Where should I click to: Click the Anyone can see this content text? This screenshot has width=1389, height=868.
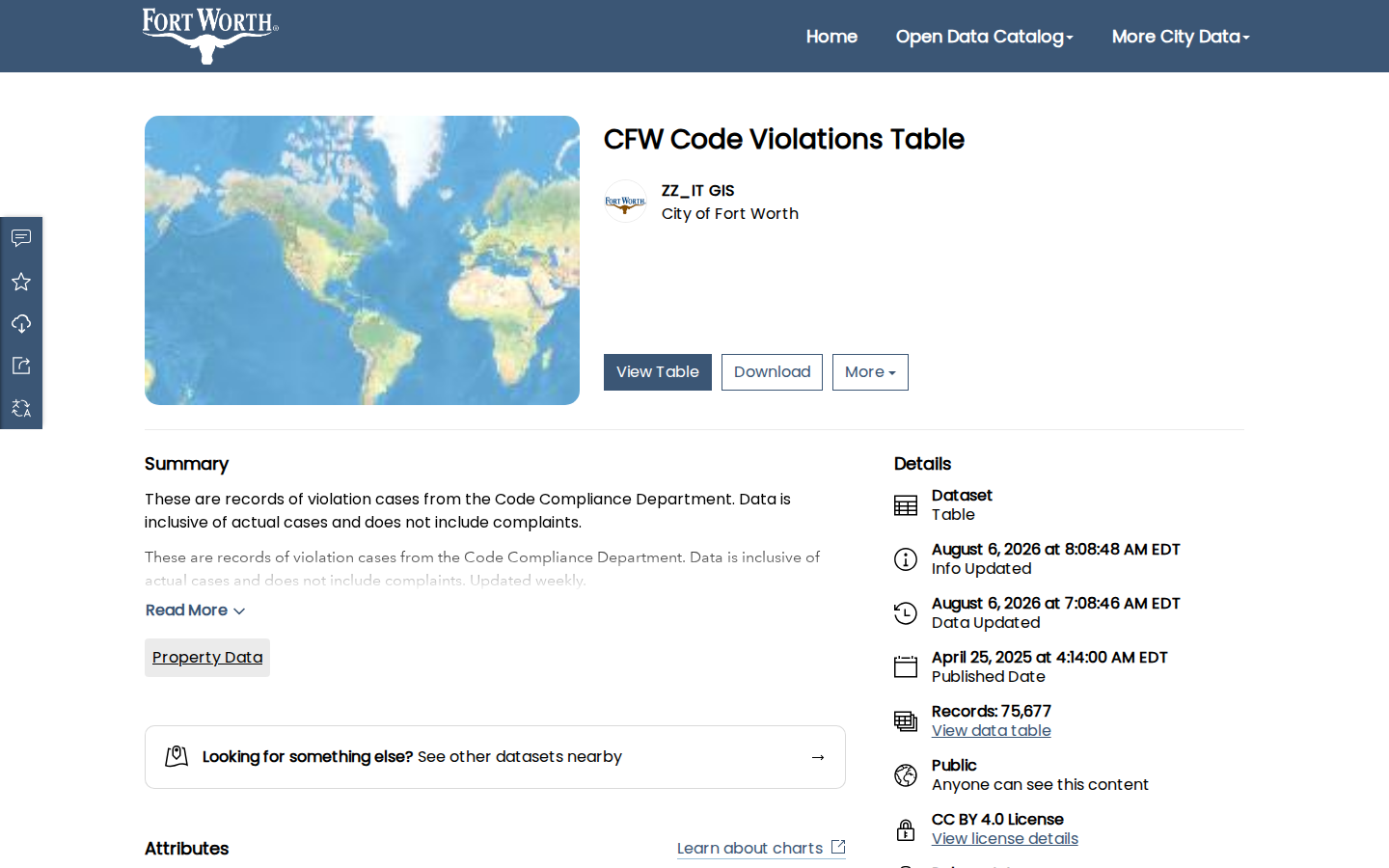[1040, 785]
